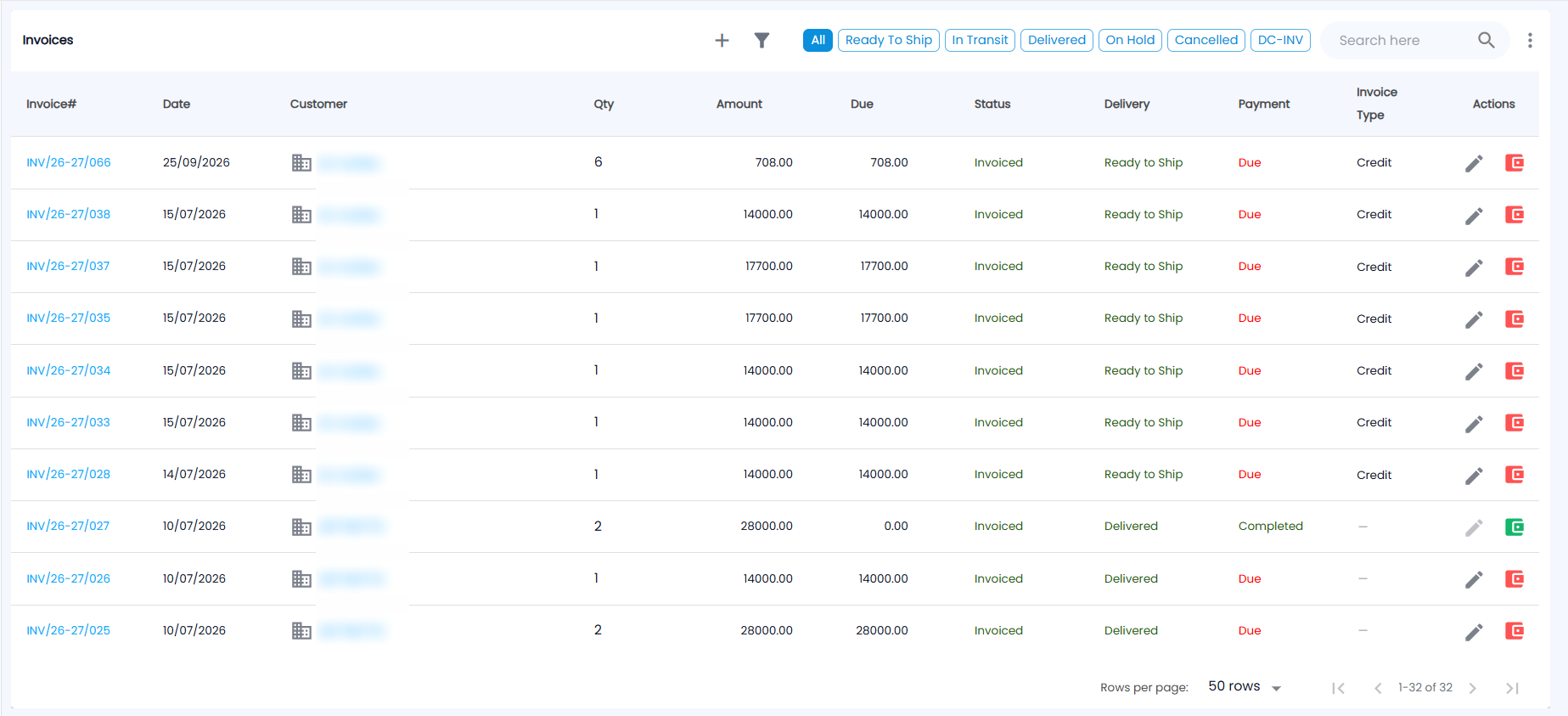Jump to last page arrow

(1512, 688)
